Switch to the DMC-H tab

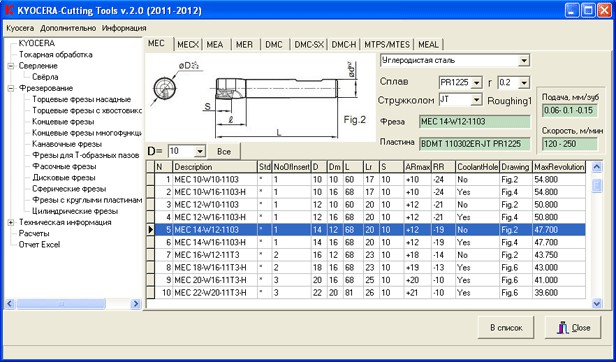pyautogui.click(x=344, y=45)
